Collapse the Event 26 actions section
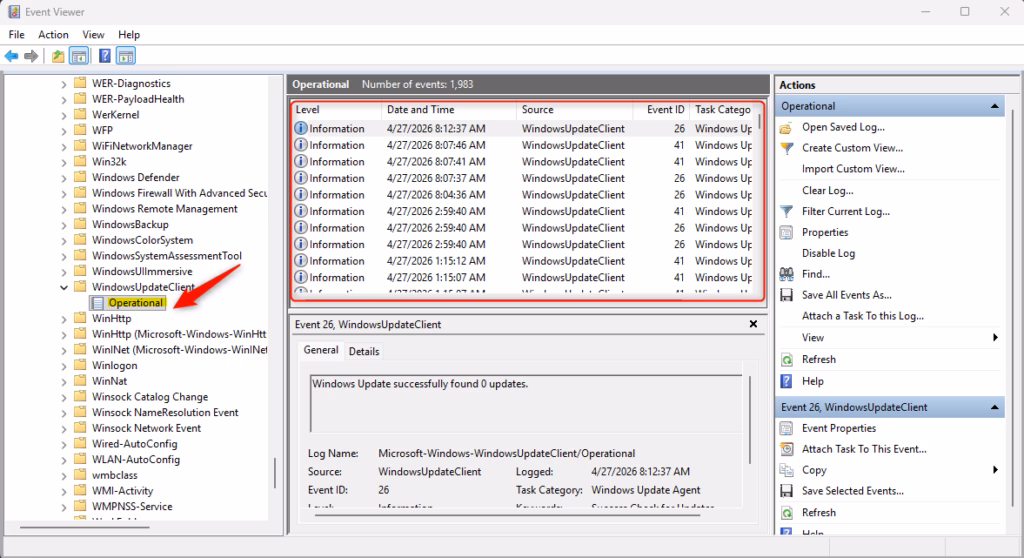This screenshot has height=558, width=1024. tap(995, 408)
